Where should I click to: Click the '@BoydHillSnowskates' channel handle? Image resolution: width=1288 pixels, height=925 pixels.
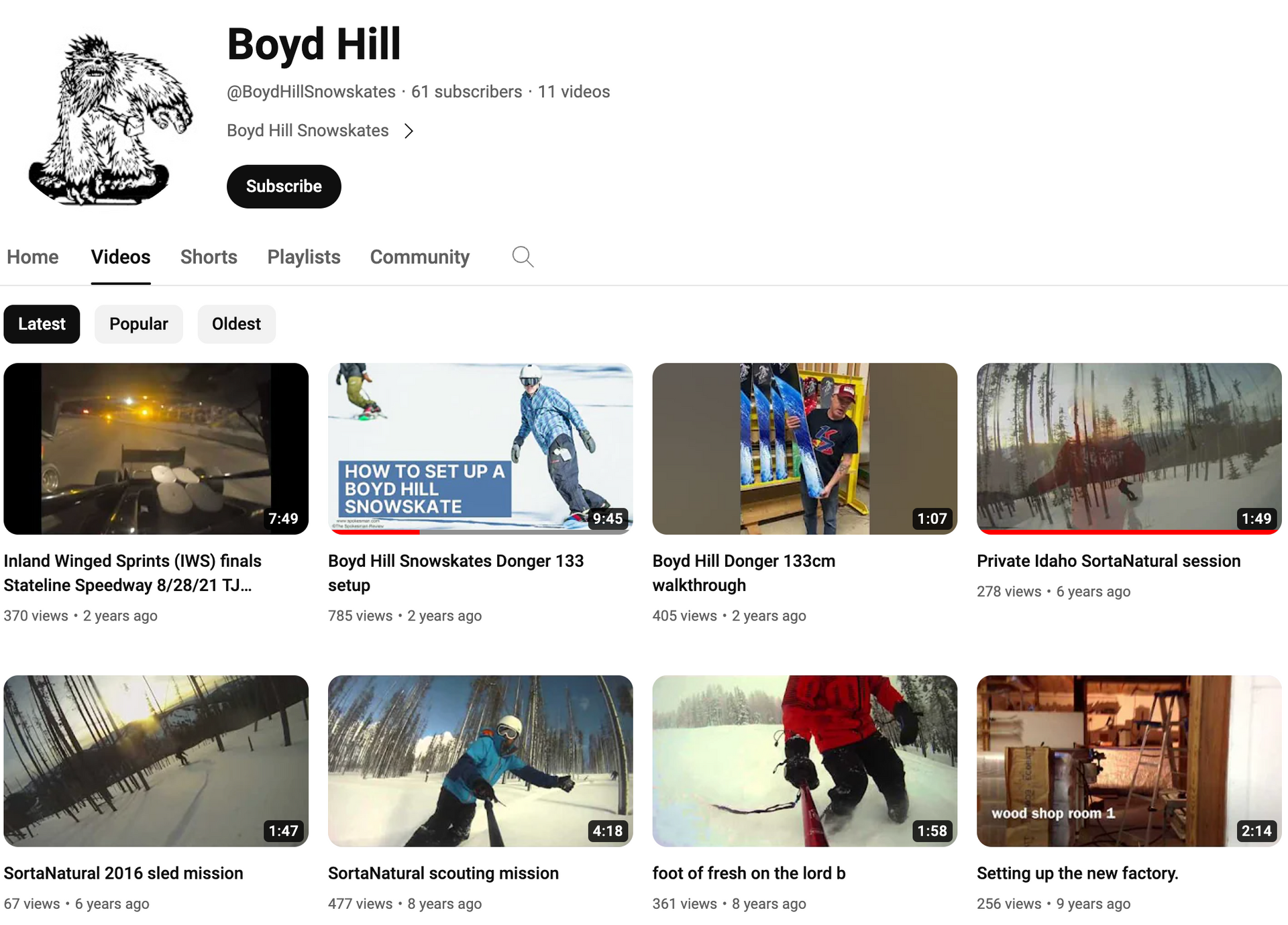(x=311, y=92)
